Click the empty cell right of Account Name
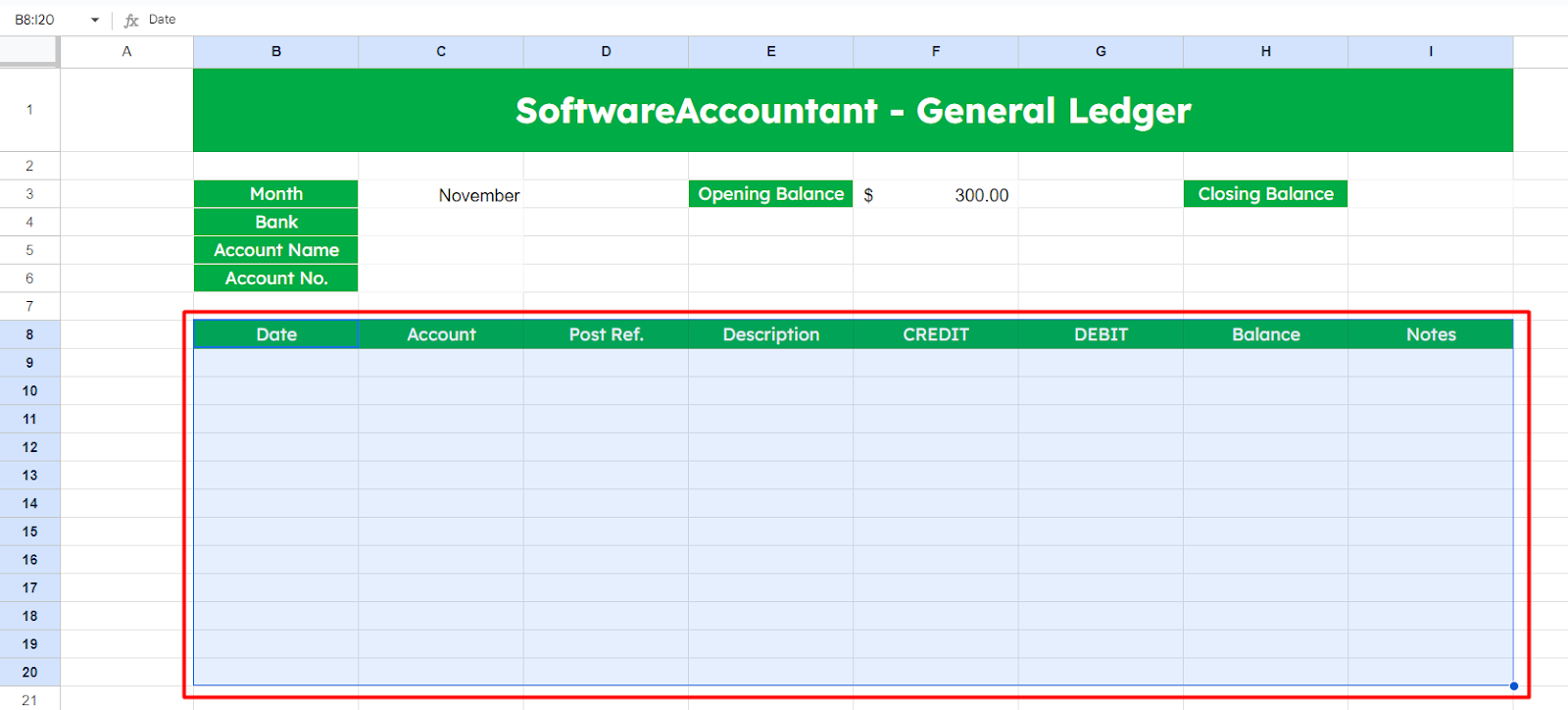 pos(441,250)
